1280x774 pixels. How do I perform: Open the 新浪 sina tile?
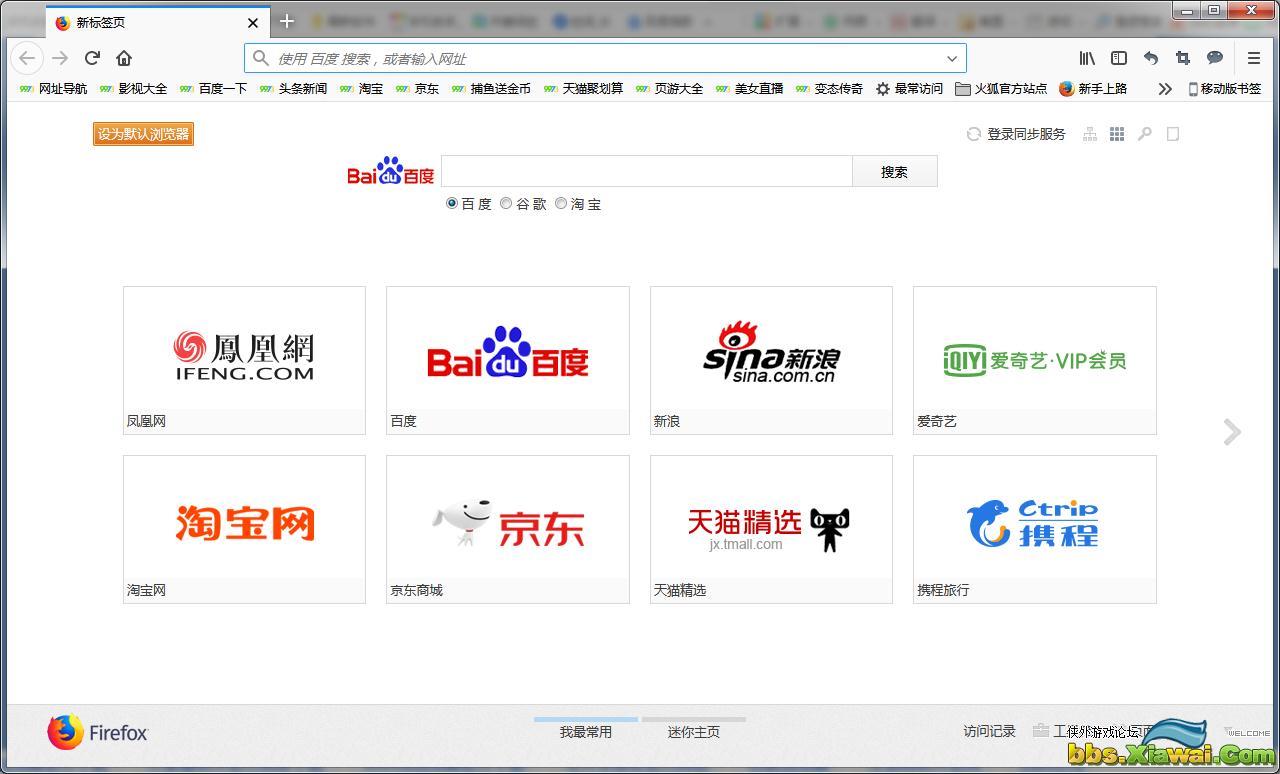tap(771, 360)
